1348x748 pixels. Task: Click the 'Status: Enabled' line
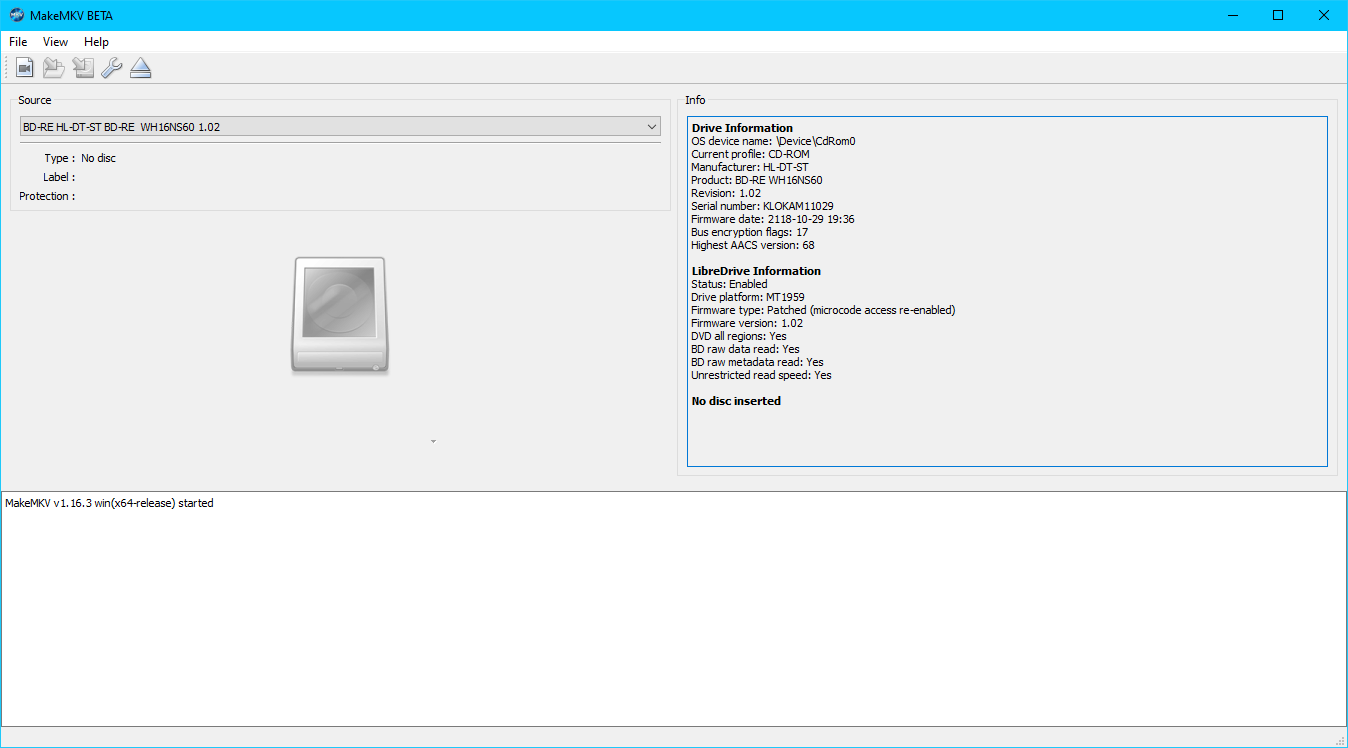tap(729, 284)
